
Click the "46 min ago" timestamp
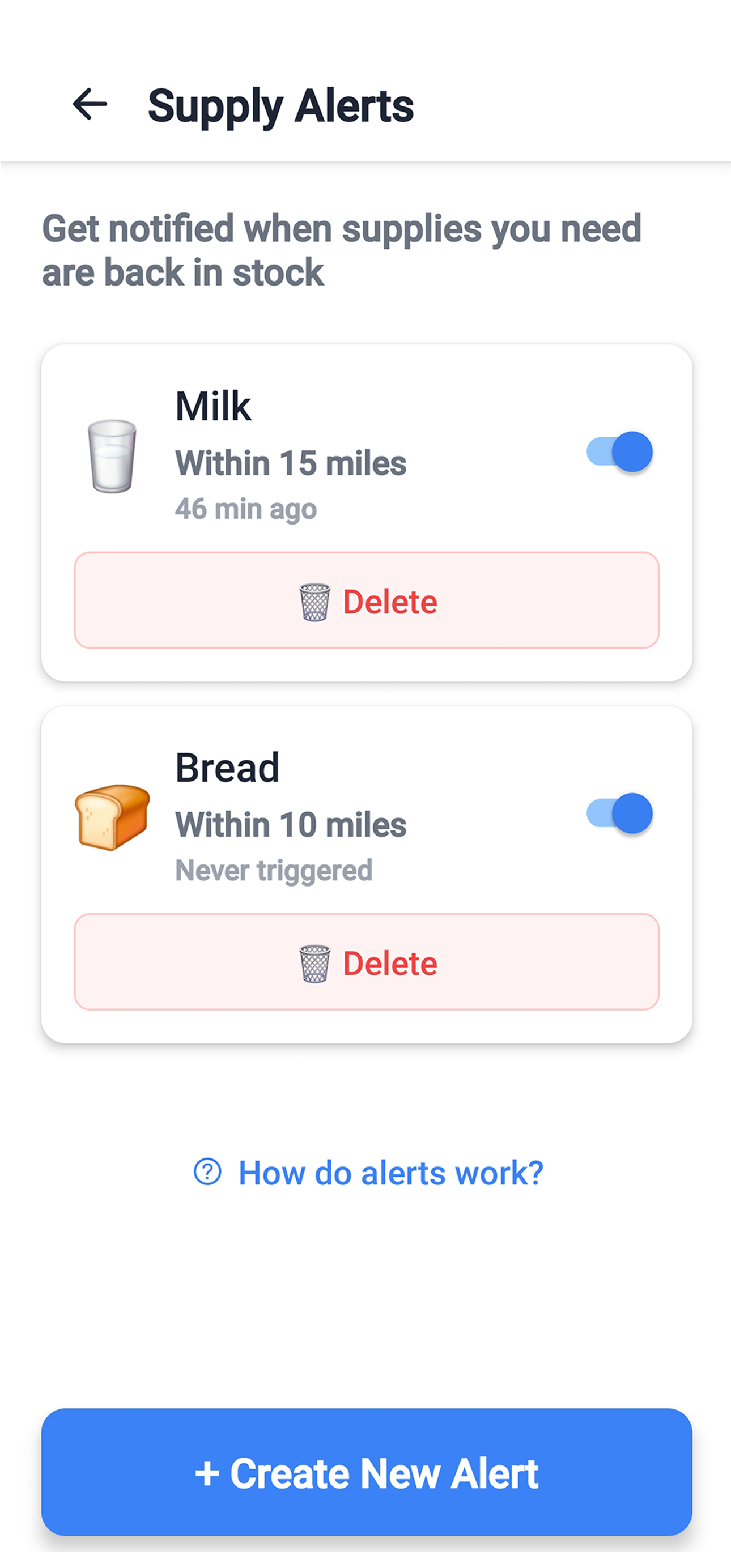pyautogui.click(x=246, y=509)
